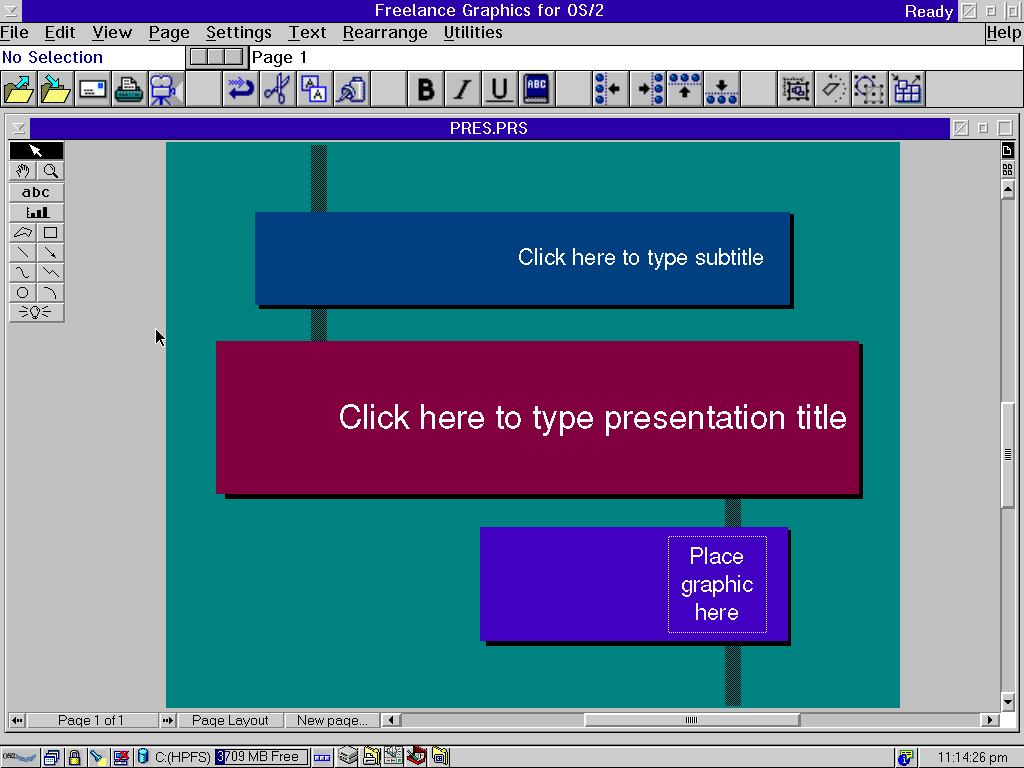Screen dimensions: 1024x768
Task: Click the 'Place graphic here' placeholder
Action: pos(717,584)
